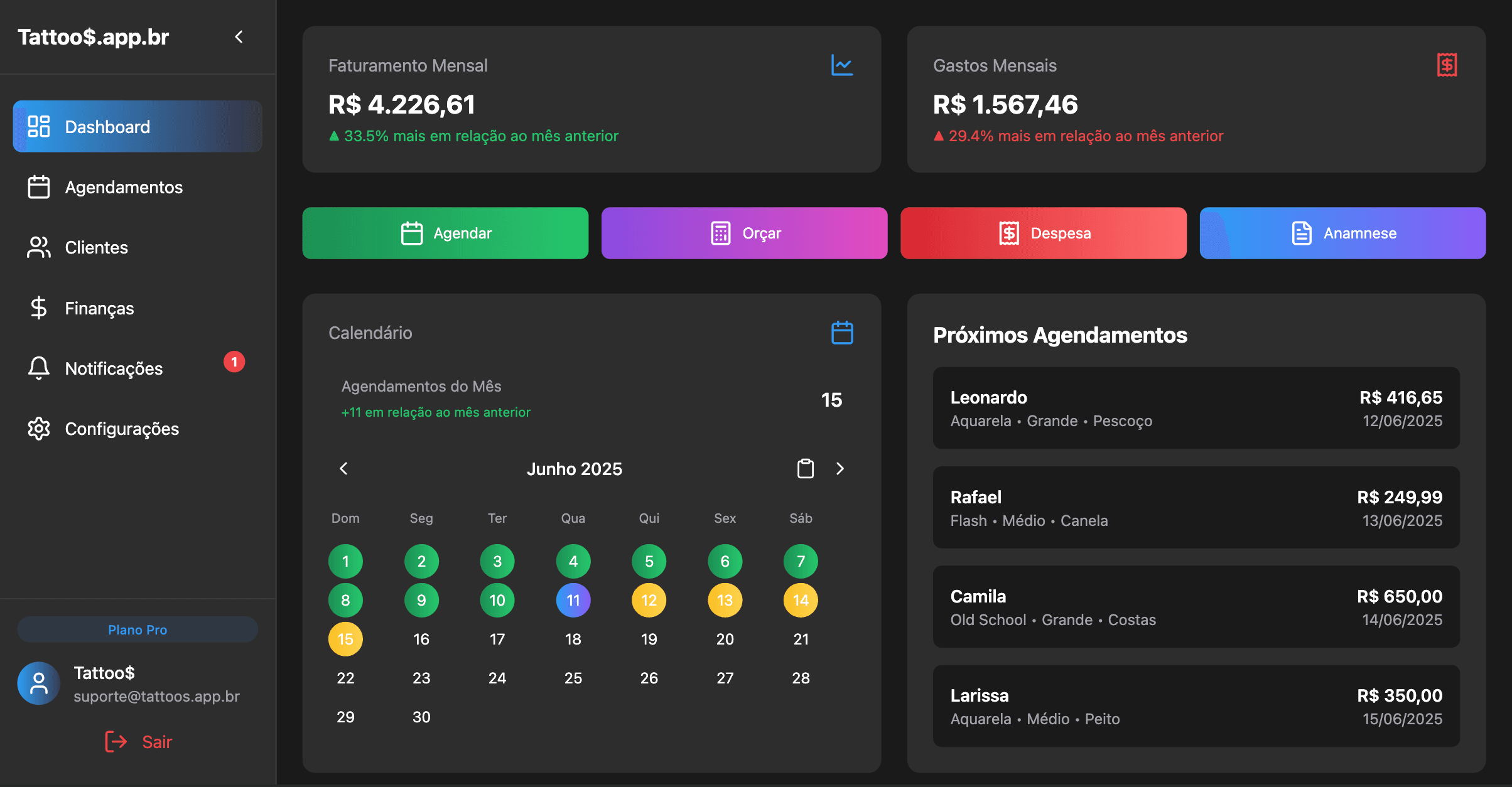Open the Agendamentos menu item
The image size is (1512, 787).
124,187
